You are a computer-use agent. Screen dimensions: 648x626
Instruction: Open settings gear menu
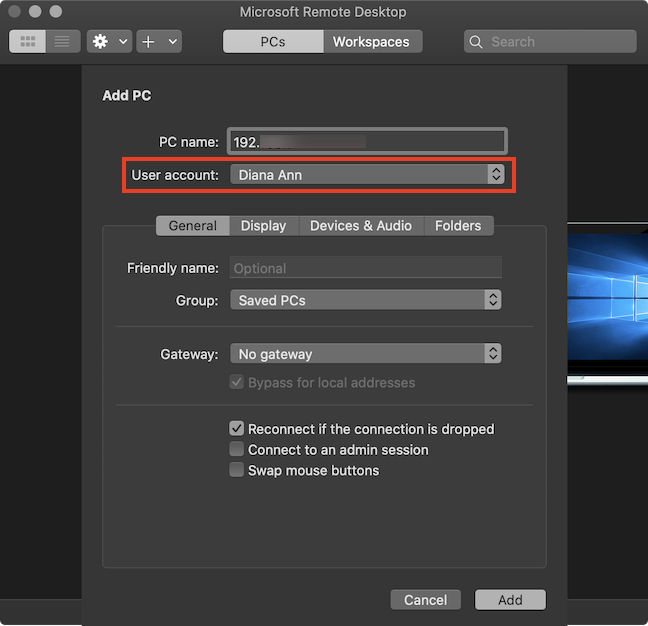(100, 41)
